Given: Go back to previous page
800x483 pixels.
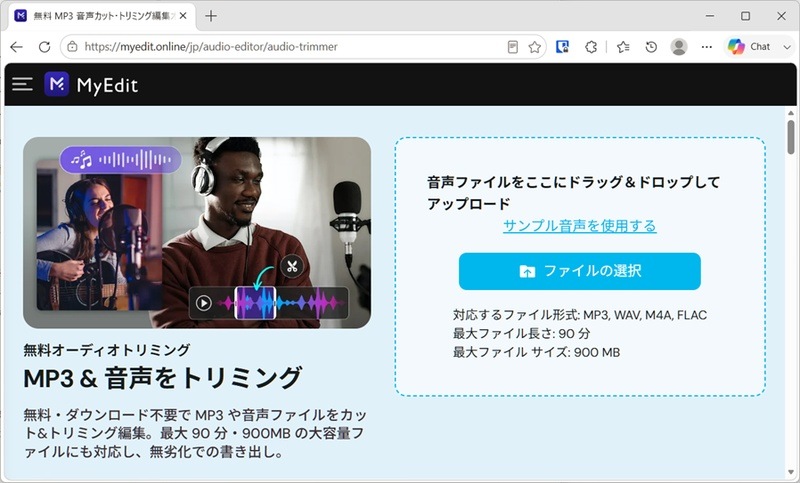Looking at the screenshot, I should coord(16,47).
